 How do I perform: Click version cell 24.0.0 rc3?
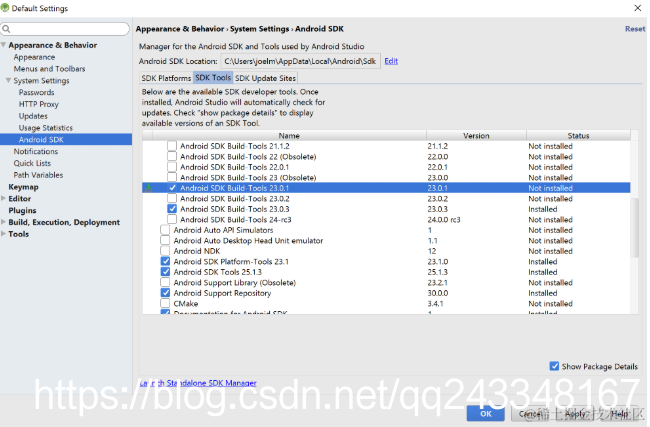(444, 219)
